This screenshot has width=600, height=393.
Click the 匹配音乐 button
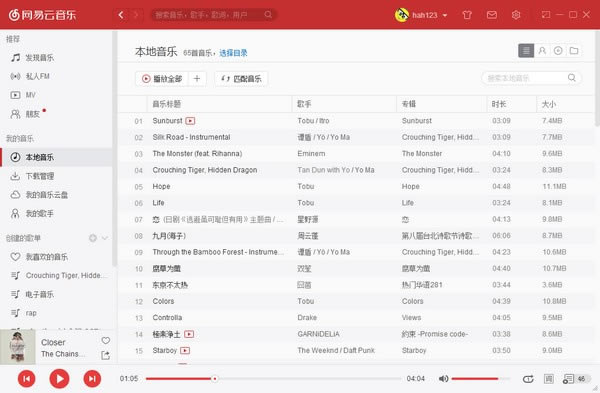241,79
